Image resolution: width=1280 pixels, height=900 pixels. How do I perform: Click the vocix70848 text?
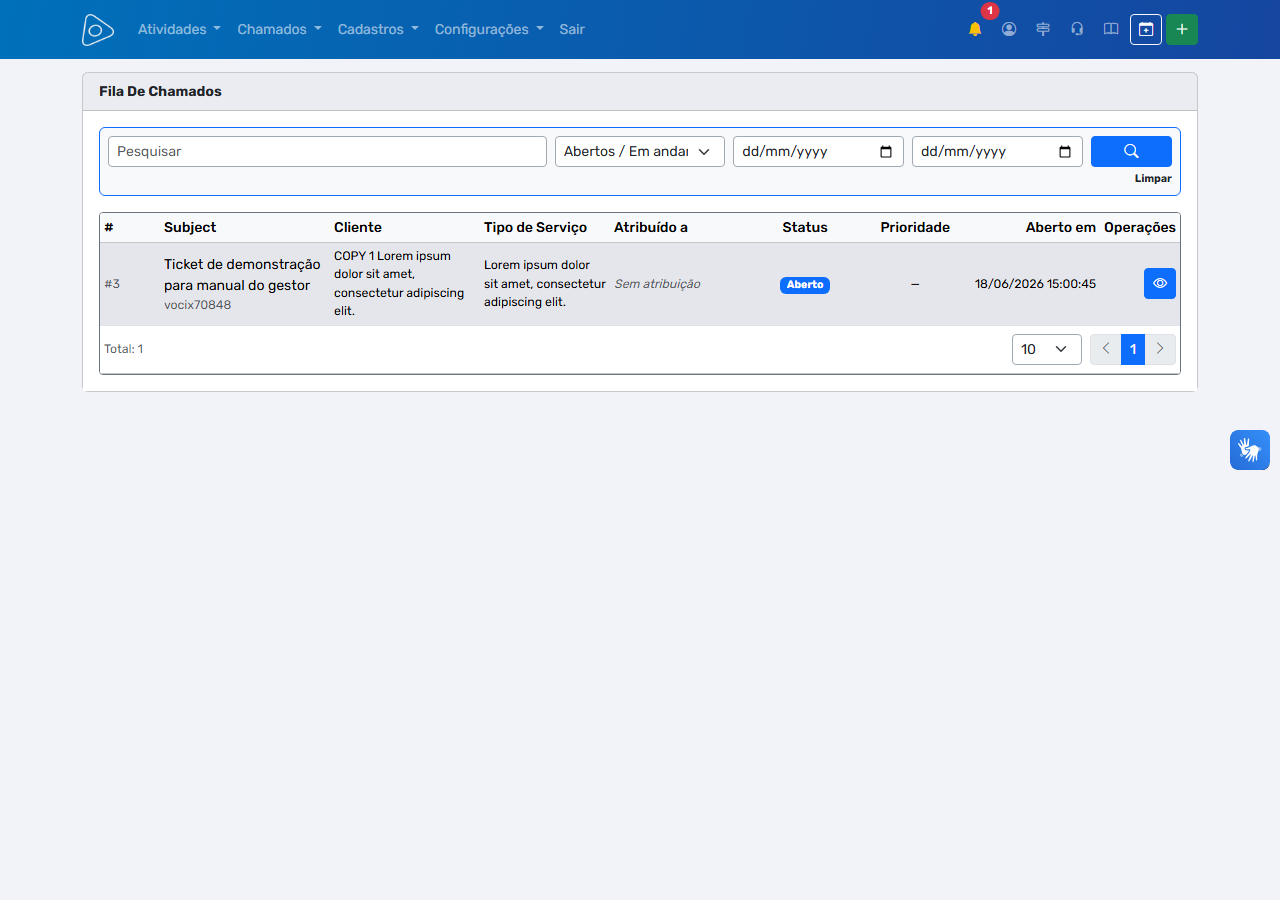coord(197,305)
